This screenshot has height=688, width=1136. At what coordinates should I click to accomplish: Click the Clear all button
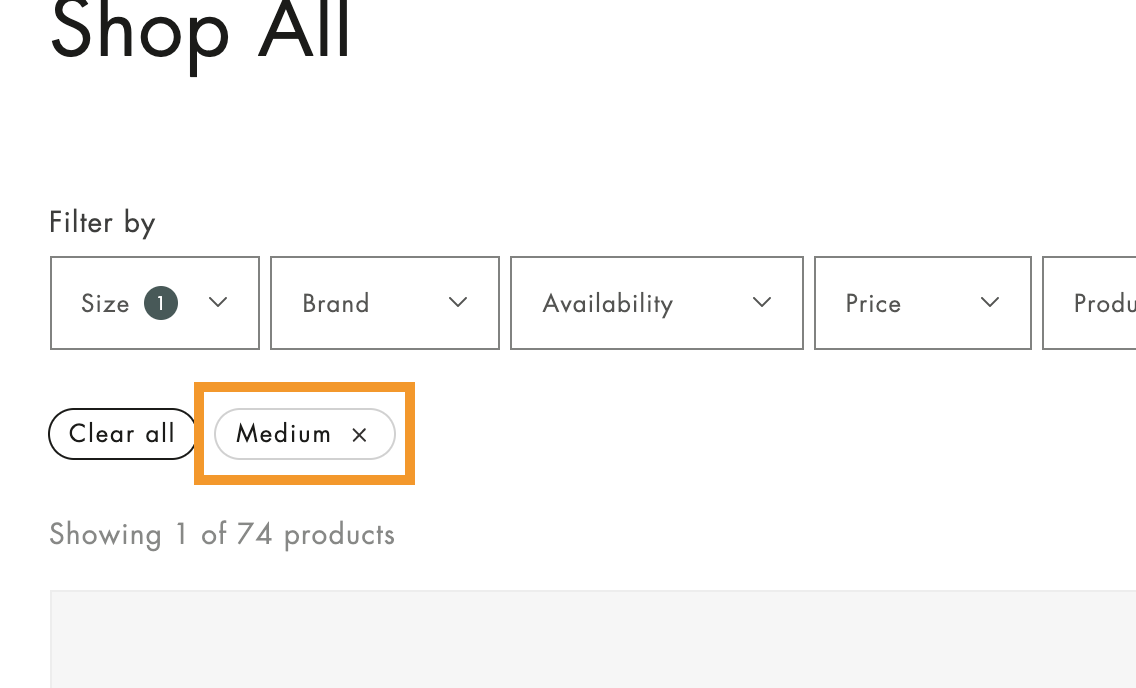click(x=122, y=433)
